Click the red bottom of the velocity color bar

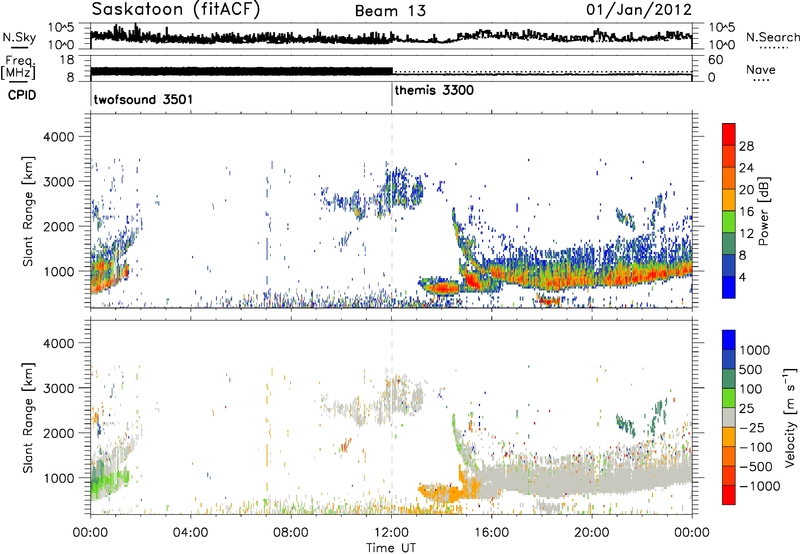(x=729, y=495)
